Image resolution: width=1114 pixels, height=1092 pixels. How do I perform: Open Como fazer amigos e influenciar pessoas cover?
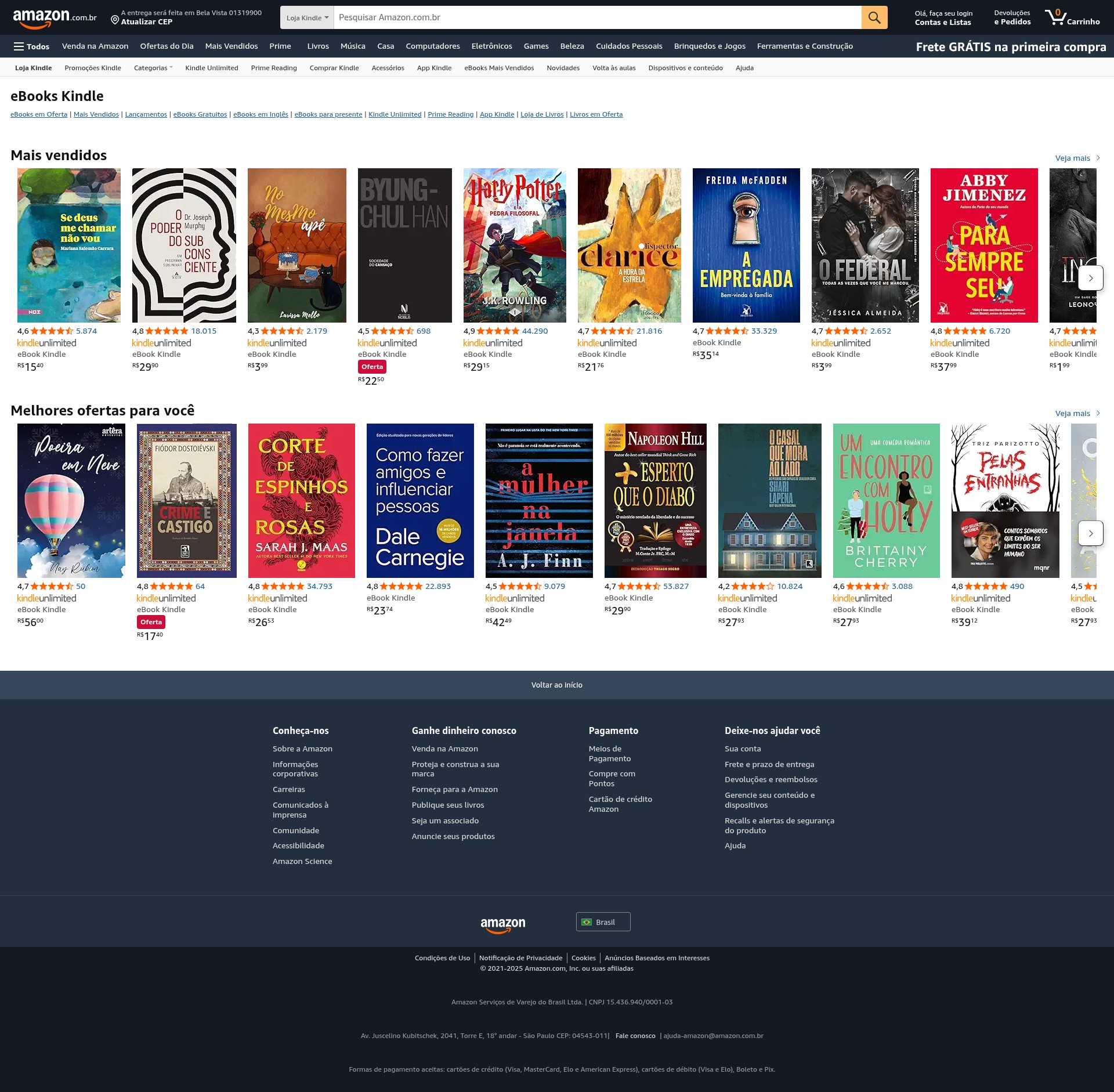click(420, 501)
